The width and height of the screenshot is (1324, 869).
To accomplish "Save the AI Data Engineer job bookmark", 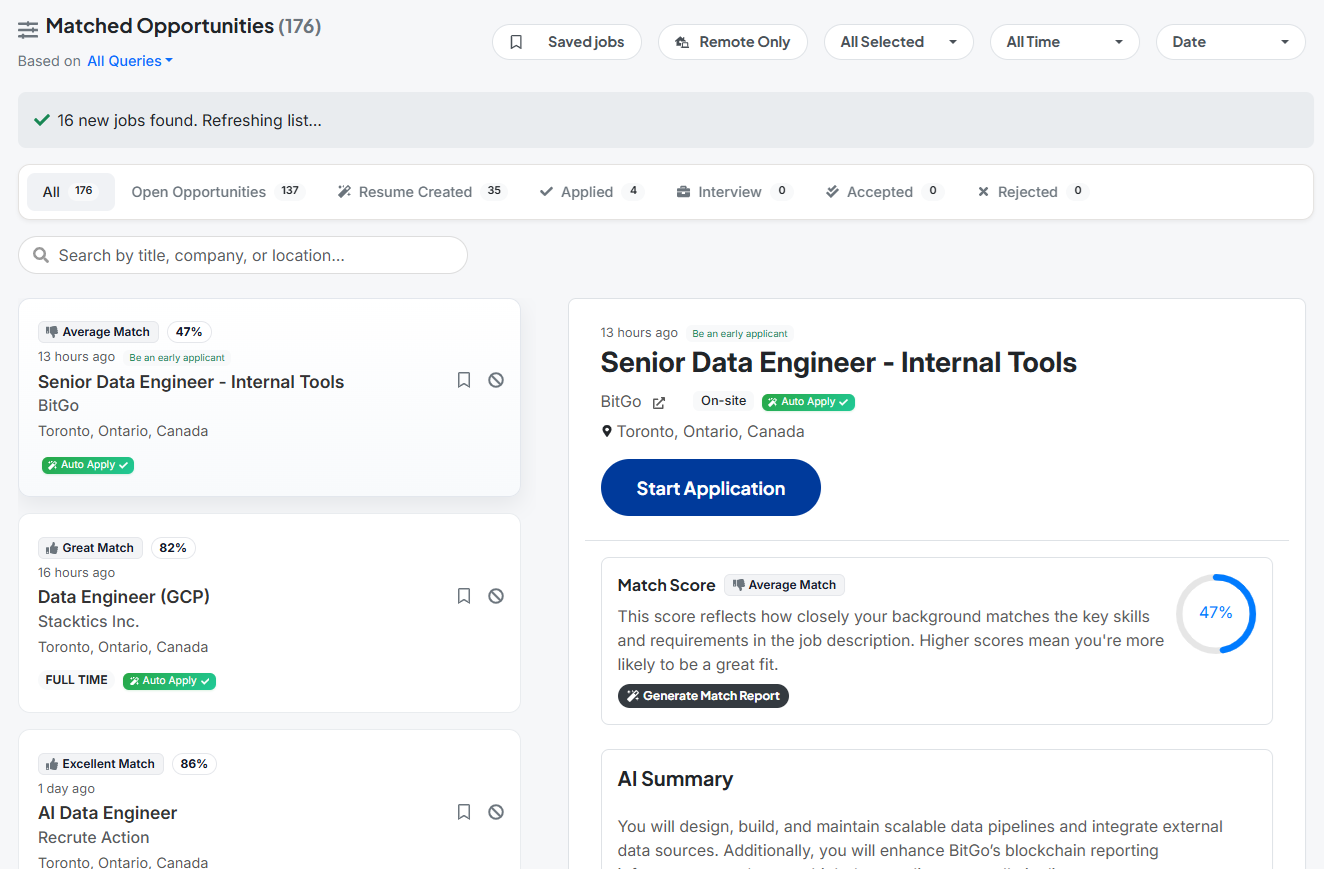I will [464, 812].
